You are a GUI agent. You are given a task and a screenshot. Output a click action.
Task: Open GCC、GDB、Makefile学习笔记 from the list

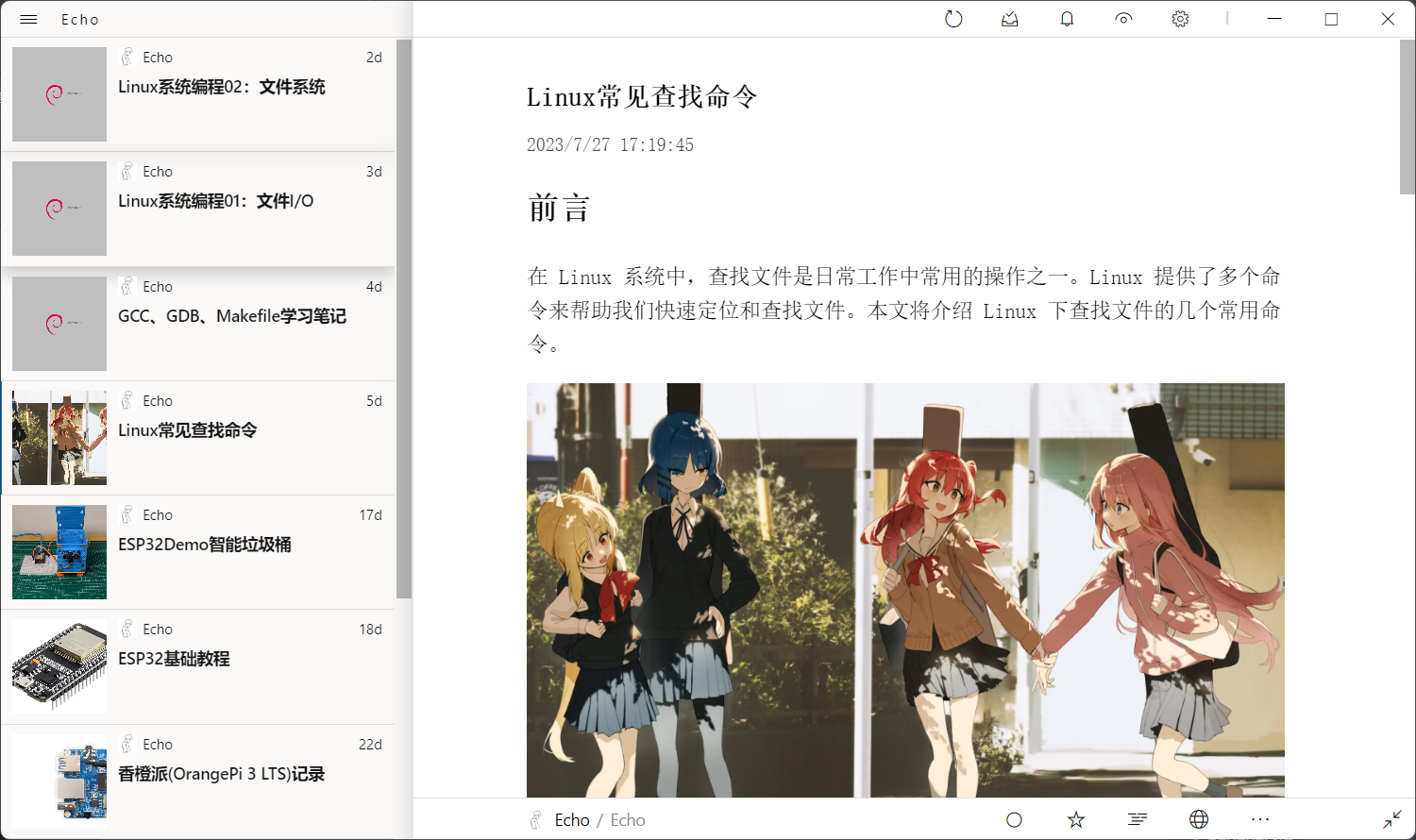[x=232, y=316]
